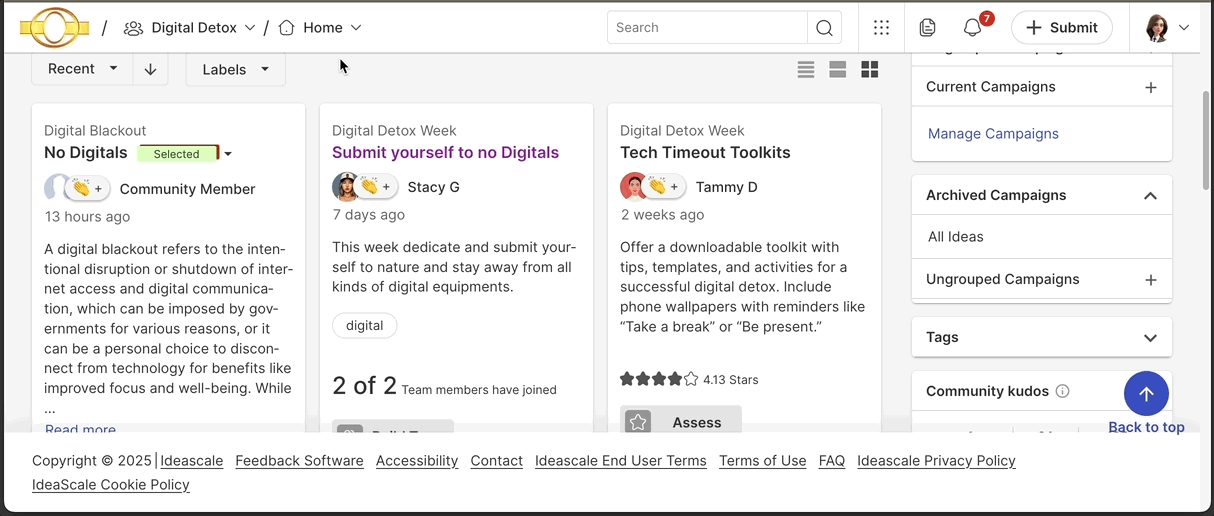Open the Digital Detox community menu

(190, 28)
